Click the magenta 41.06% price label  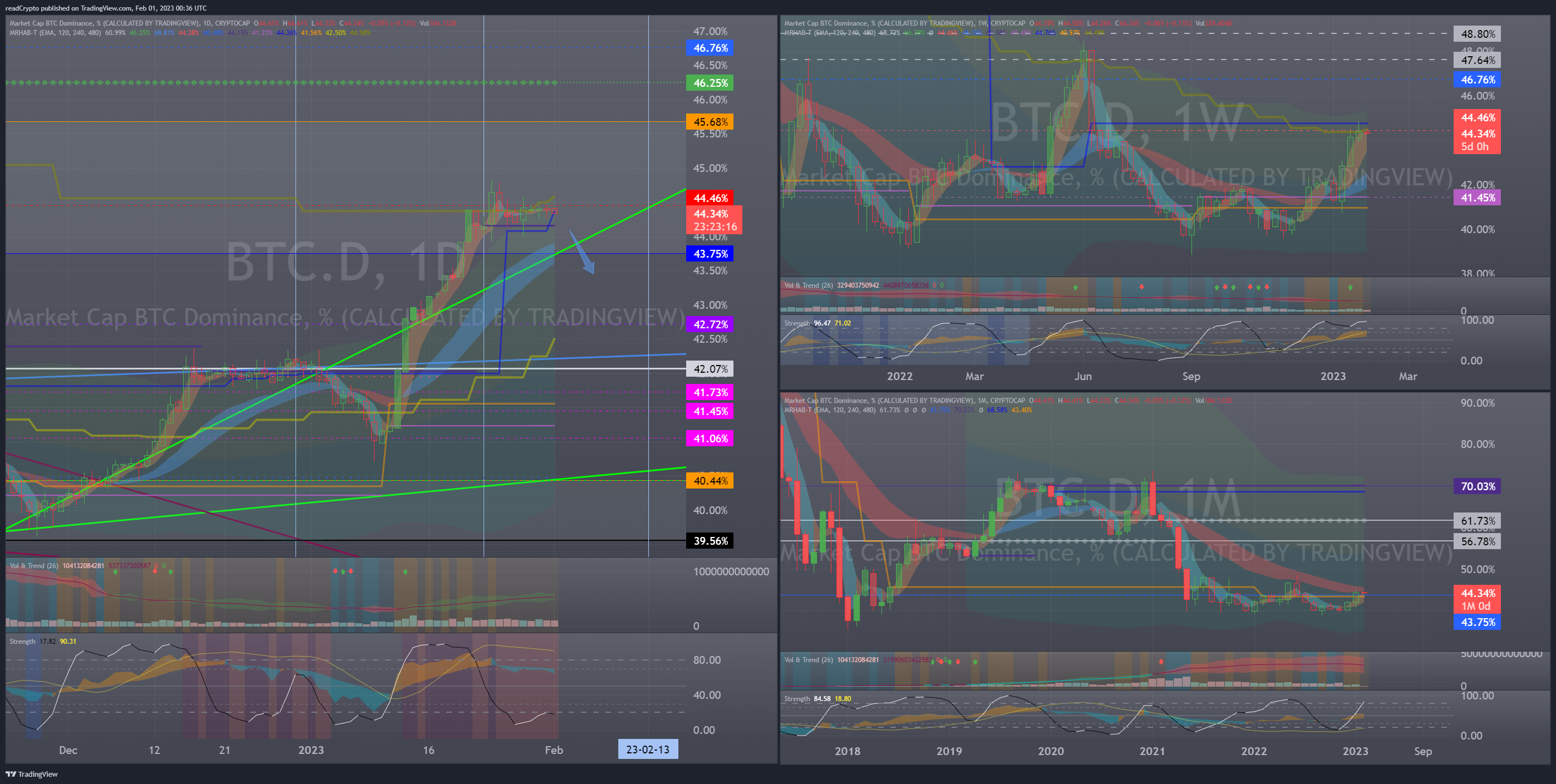(x=710, y=438)
